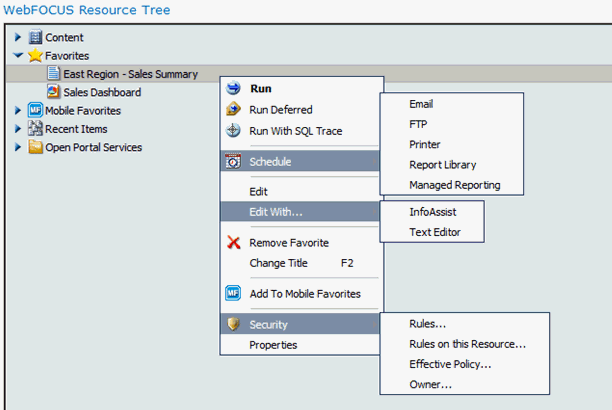Click the MF icon beside Add To Mobile Favorites
This screenshot has width=612, height=410.
point(233,293)
